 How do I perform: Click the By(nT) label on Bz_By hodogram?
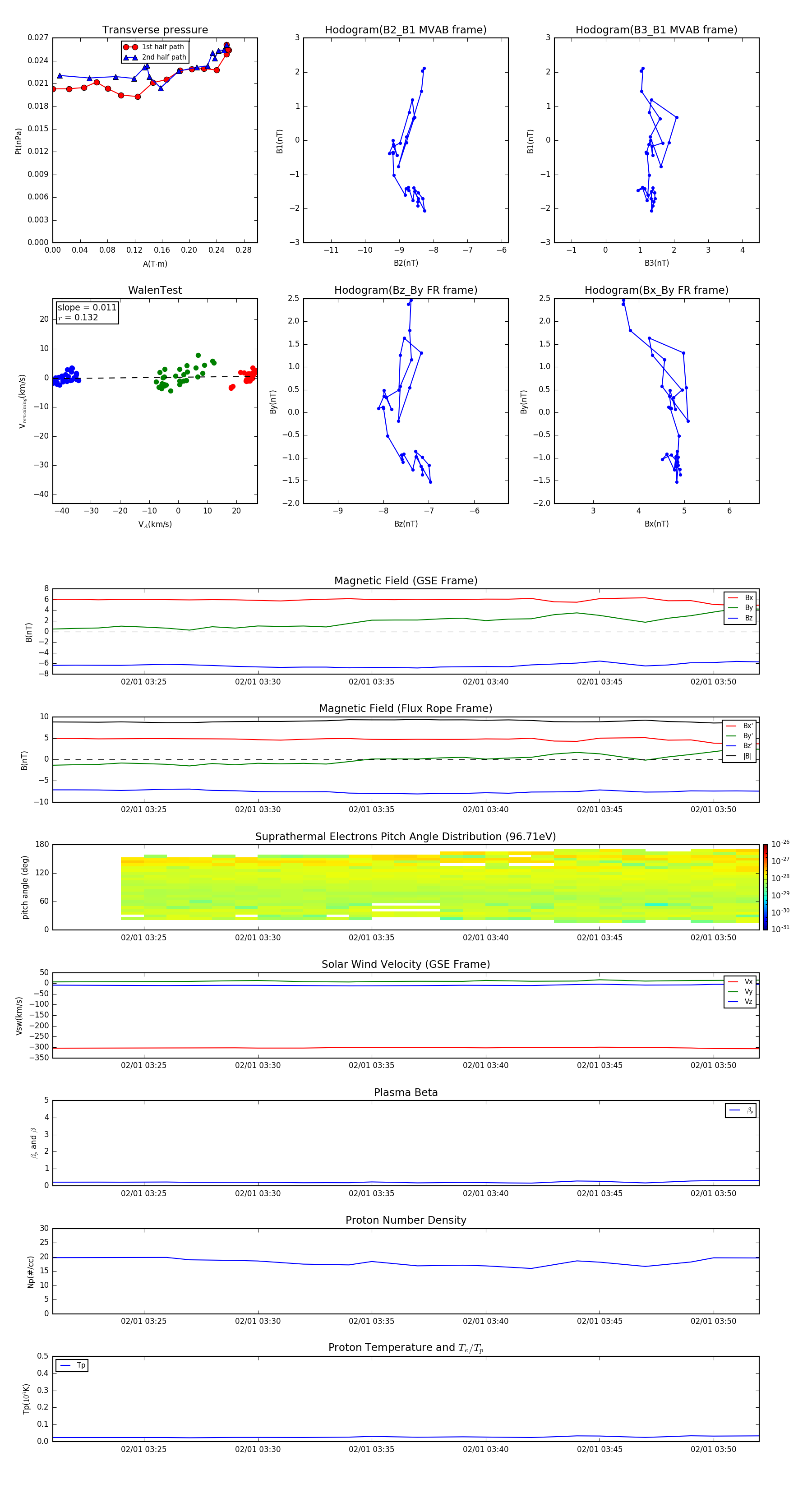pos(273,402)
